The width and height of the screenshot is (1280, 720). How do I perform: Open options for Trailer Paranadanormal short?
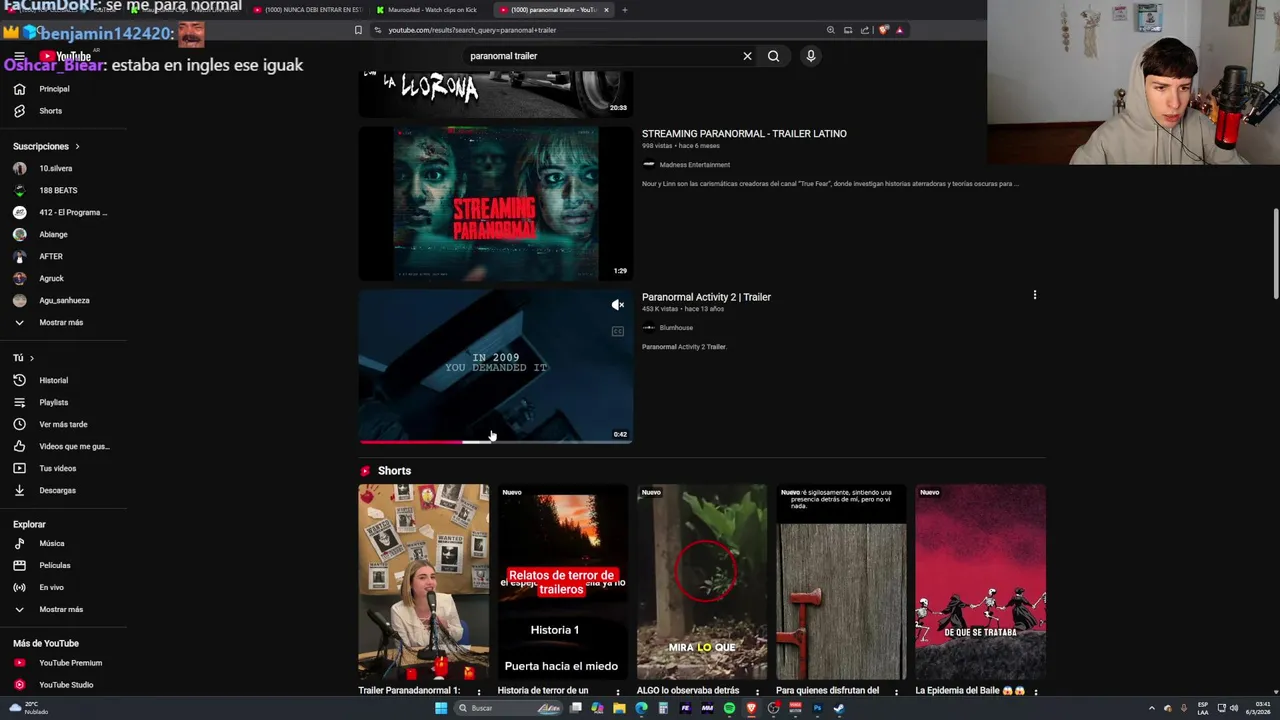(479, 692)
